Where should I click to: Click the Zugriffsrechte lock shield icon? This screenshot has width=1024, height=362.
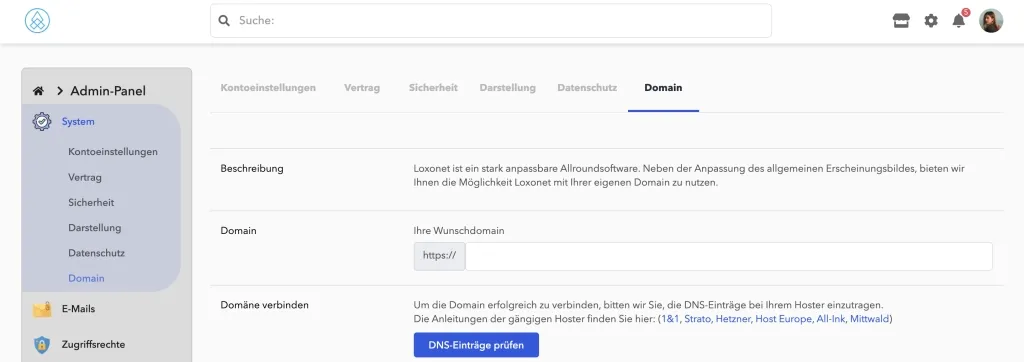(x=42, y=344)
